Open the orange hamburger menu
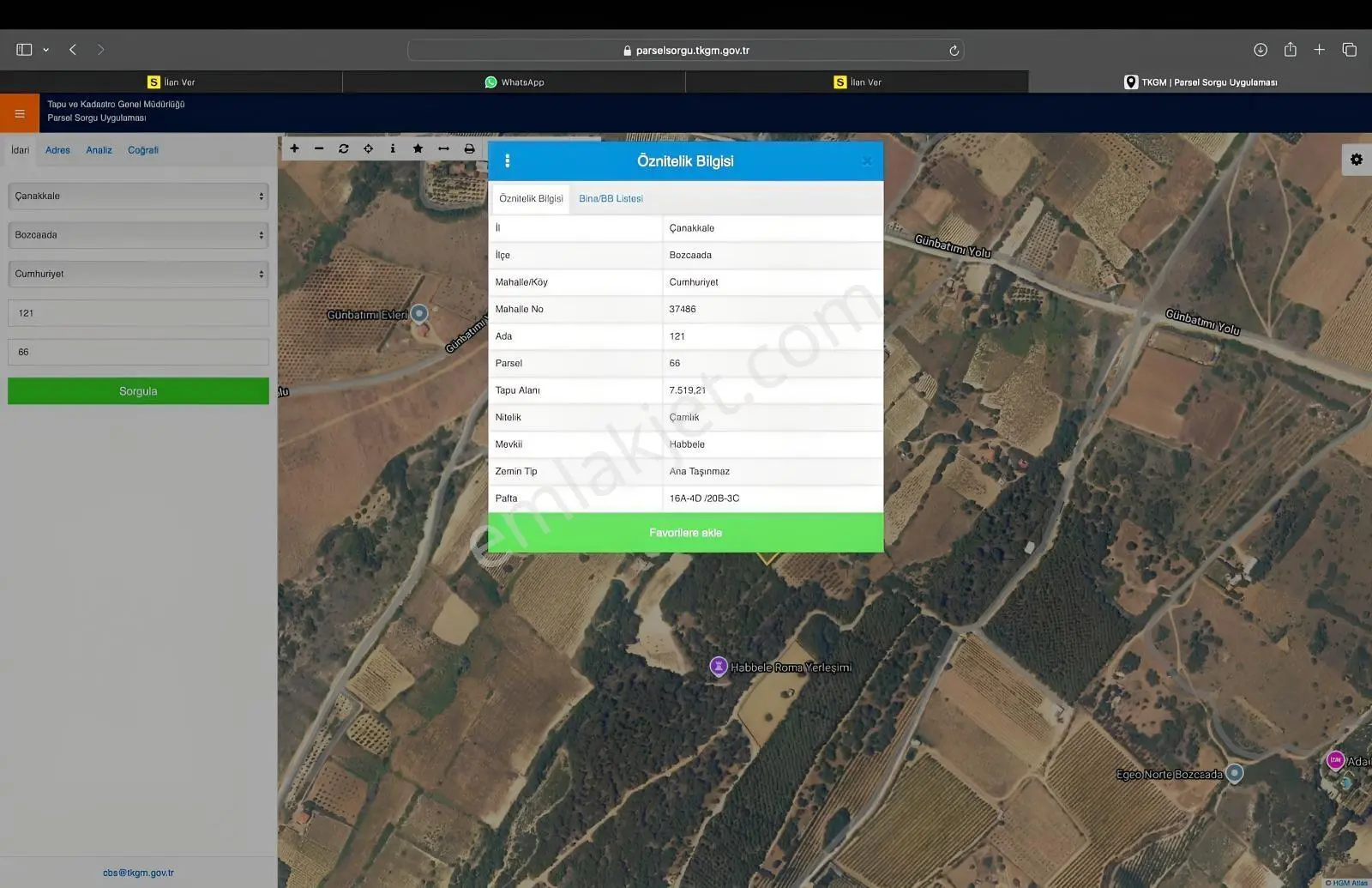Viewport: 1372px width, 888px height. (x=19, y=113)
